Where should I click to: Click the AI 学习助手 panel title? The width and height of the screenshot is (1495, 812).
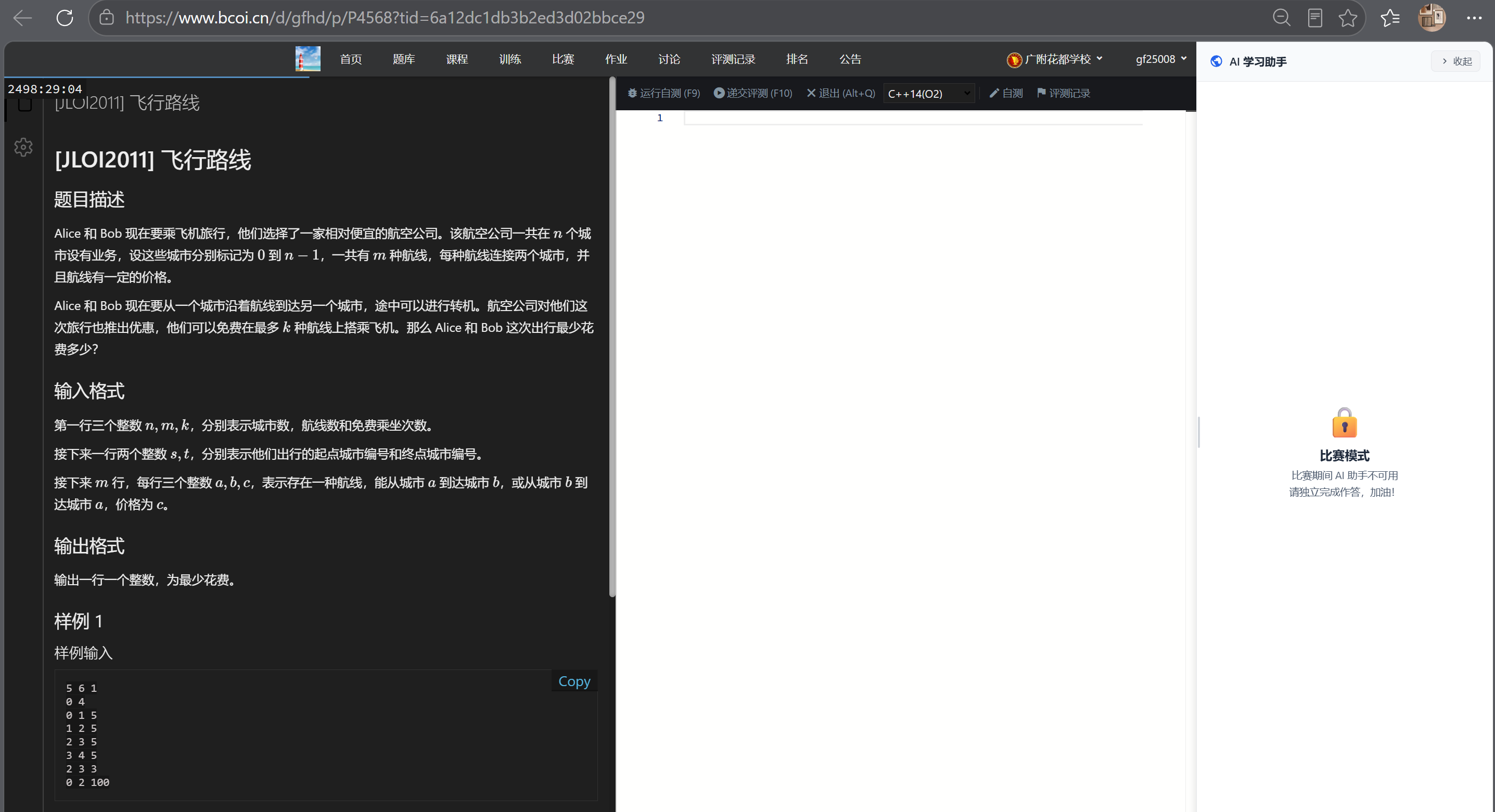click(1258, 61)
